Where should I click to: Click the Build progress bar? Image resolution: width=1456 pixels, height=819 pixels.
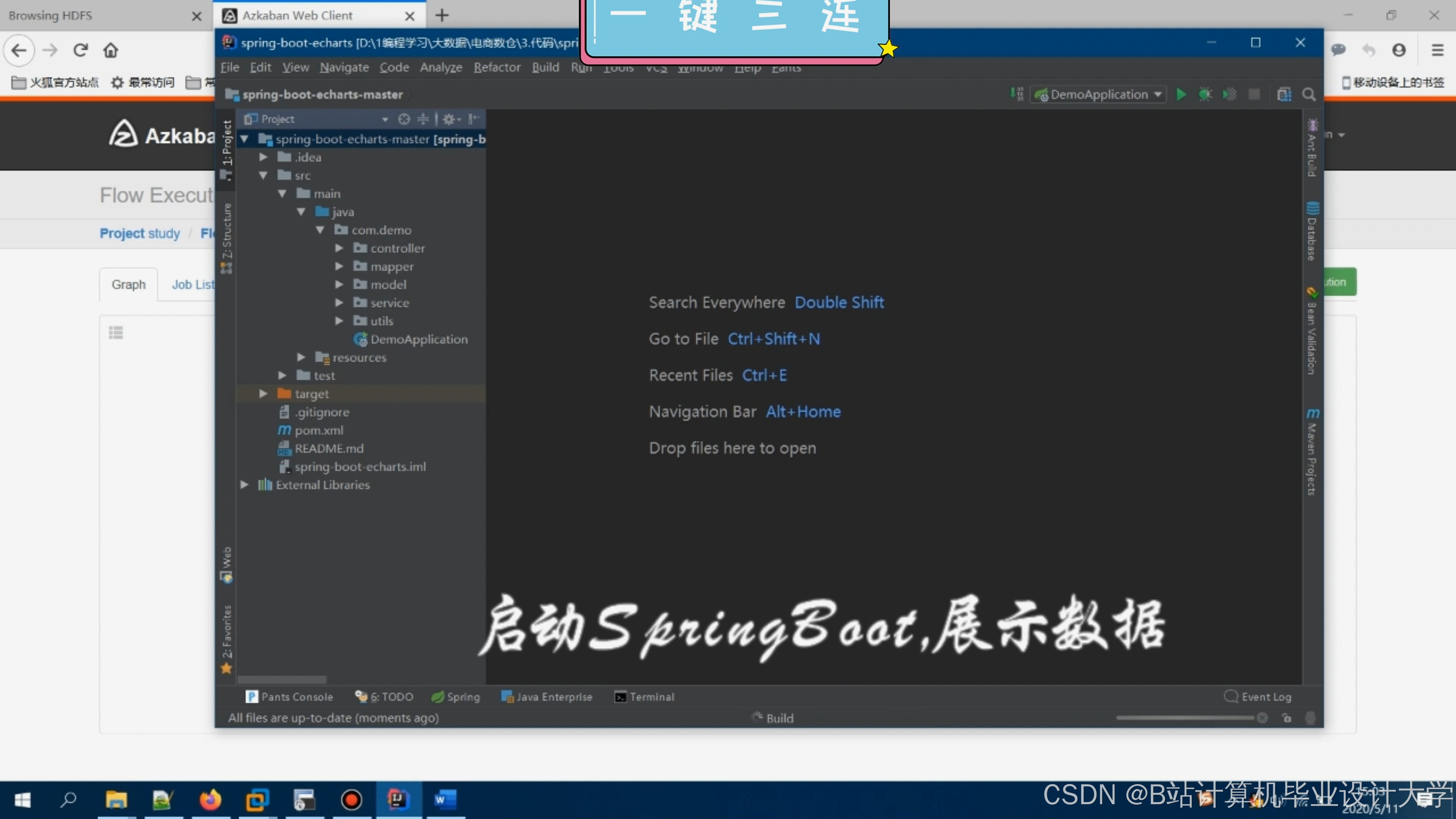click(x=1185, y=718)
